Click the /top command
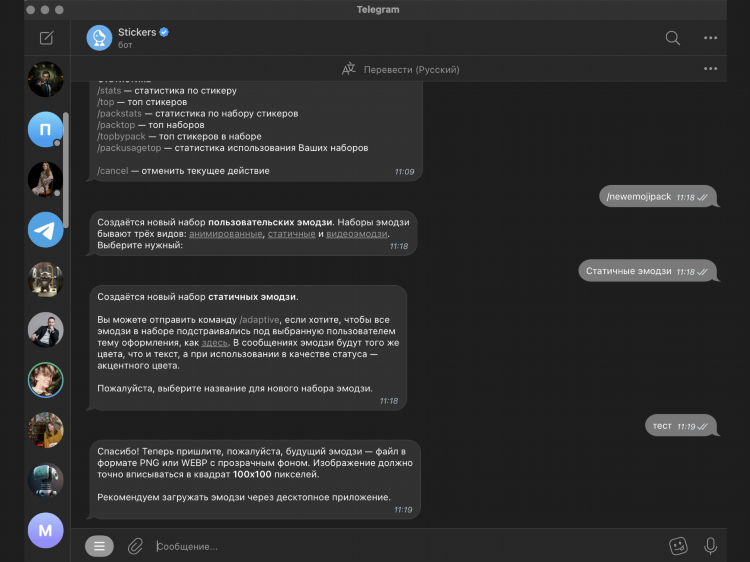Viewport: 750px width, 562px height. pos(106,102)
